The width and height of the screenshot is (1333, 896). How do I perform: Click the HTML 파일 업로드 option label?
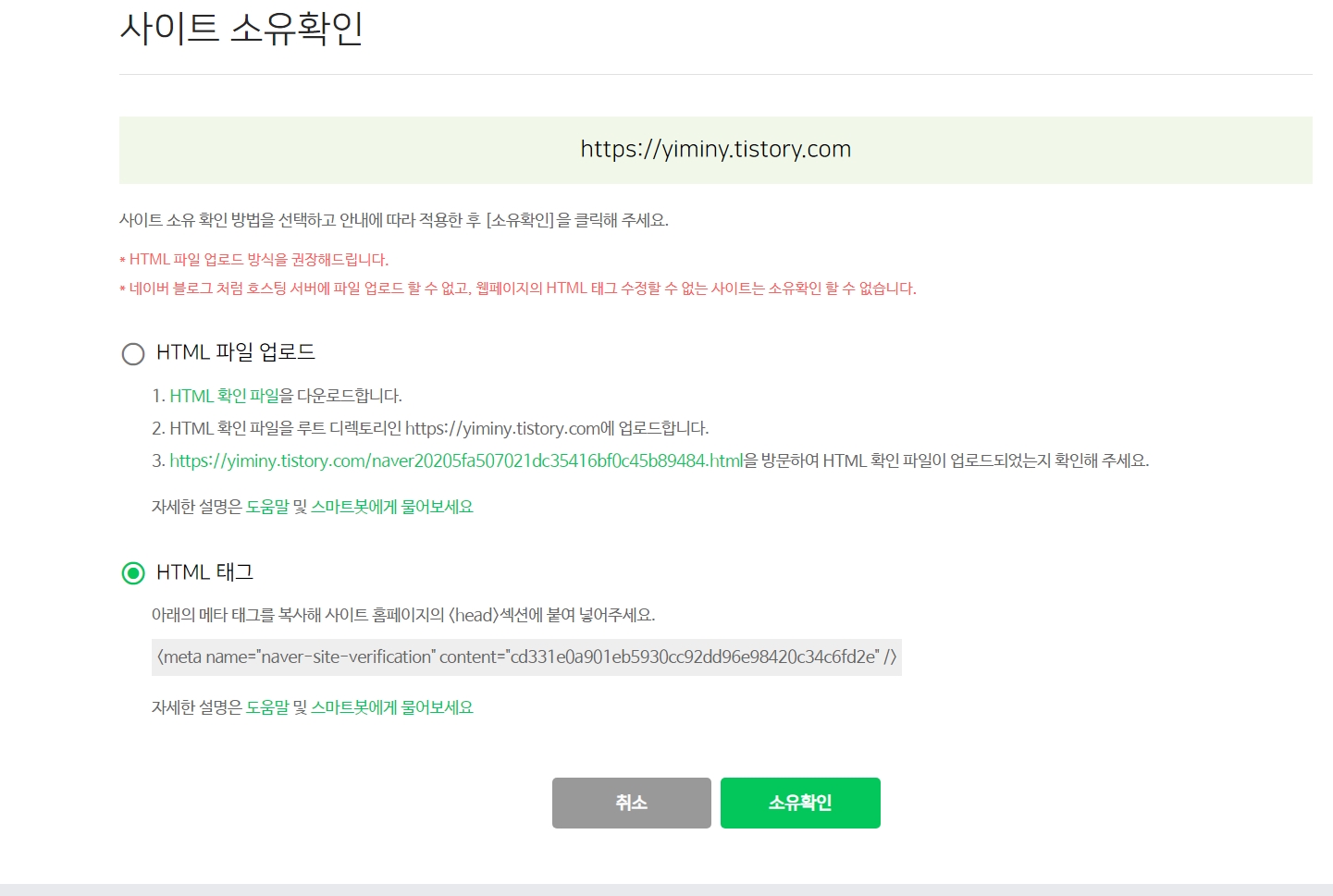click(236, 352)
